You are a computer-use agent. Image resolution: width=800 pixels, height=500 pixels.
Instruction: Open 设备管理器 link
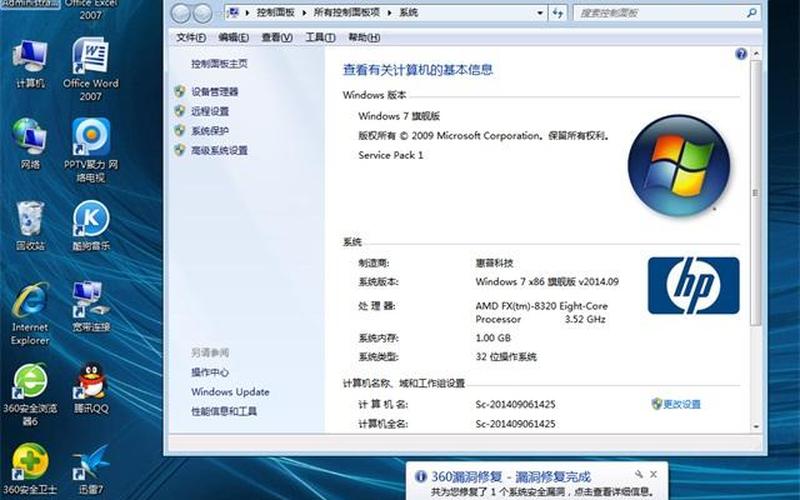[x=214, y=92]
